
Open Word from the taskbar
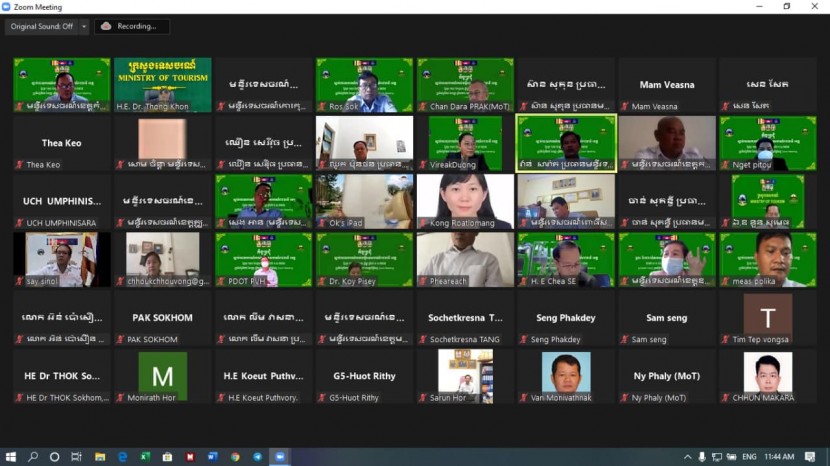point(212,457)
